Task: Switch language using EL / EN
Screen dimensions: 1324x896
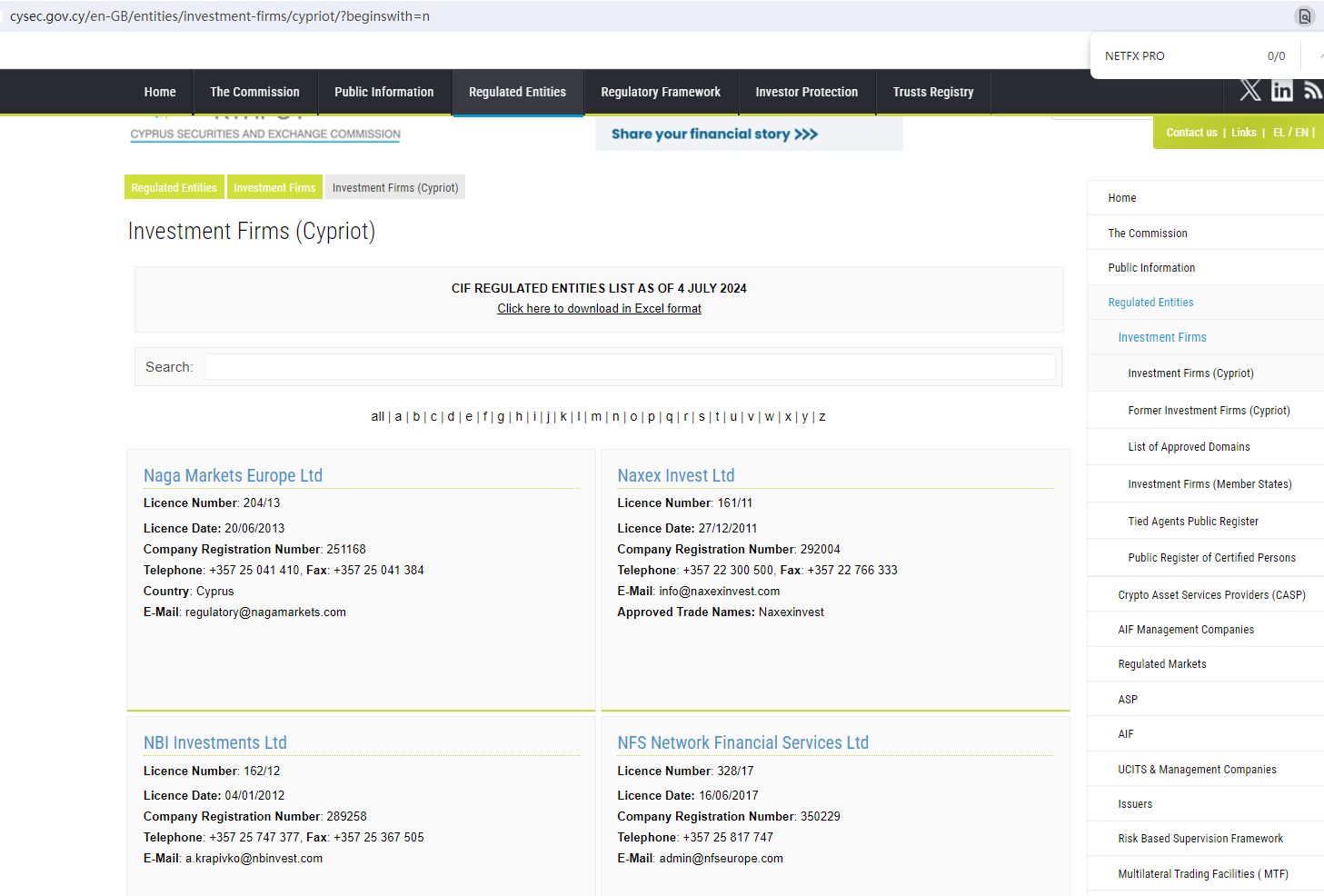Action: [x=1290, y=133]
